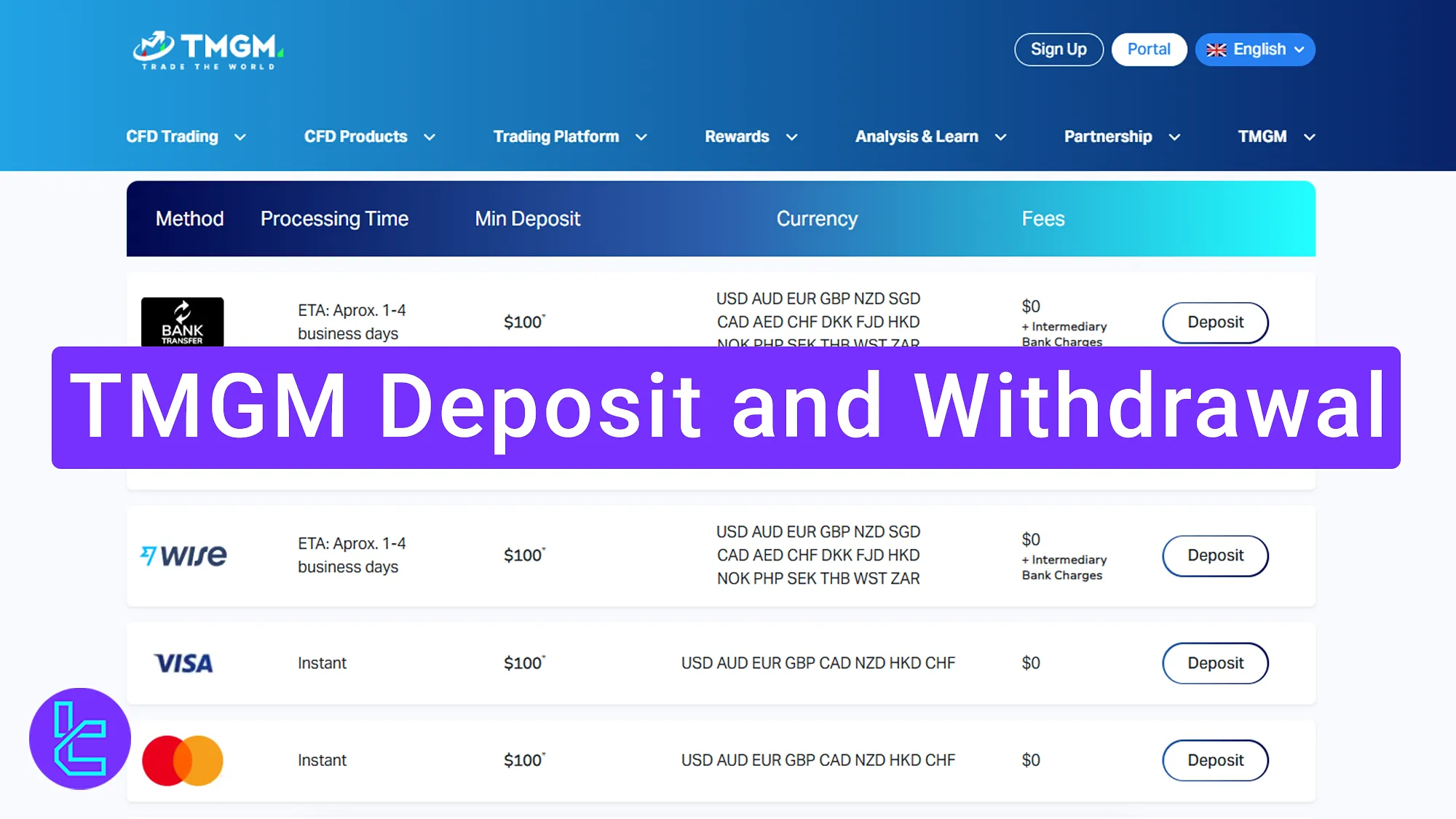Expand the Partnership menu chevron
The image size is (1456, 819).
(1174, 137)
